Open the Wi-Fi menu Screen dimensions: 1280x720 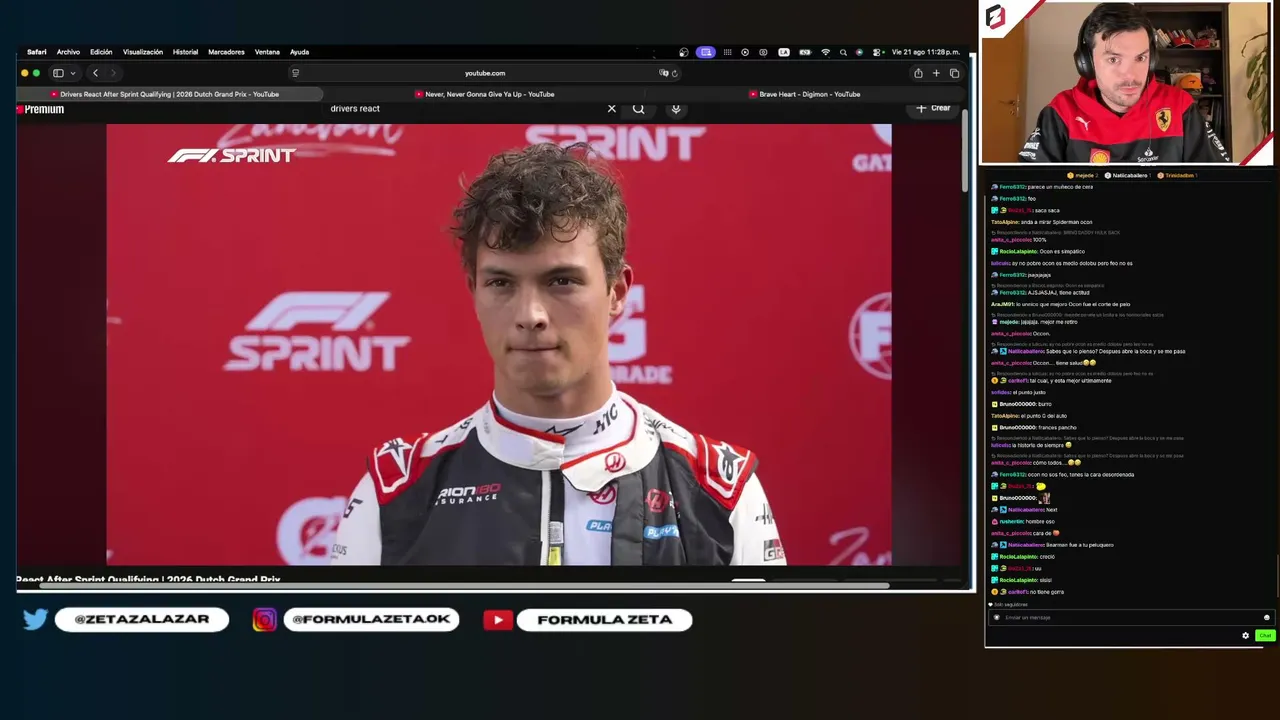pyautogui.click(x=825, y=52)
